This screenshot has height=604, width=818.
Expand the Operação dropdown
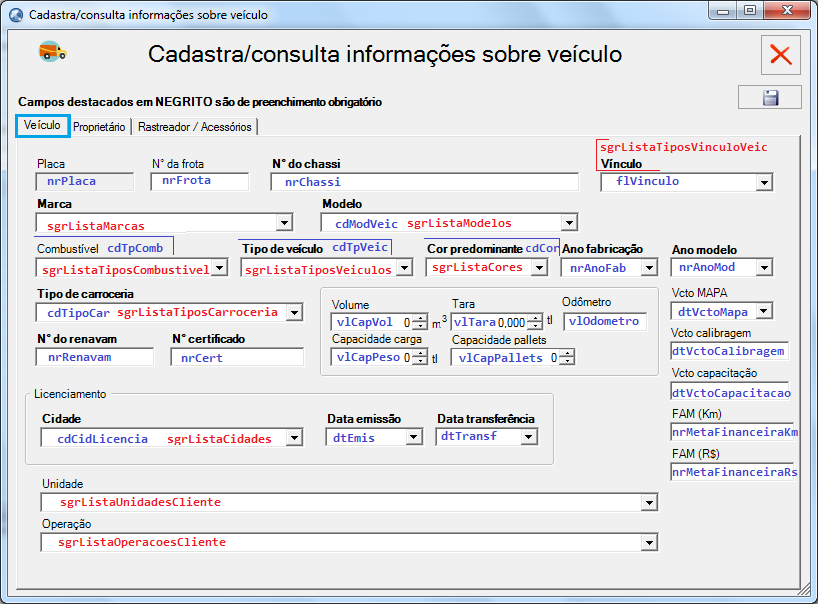[x=649, y=543]
